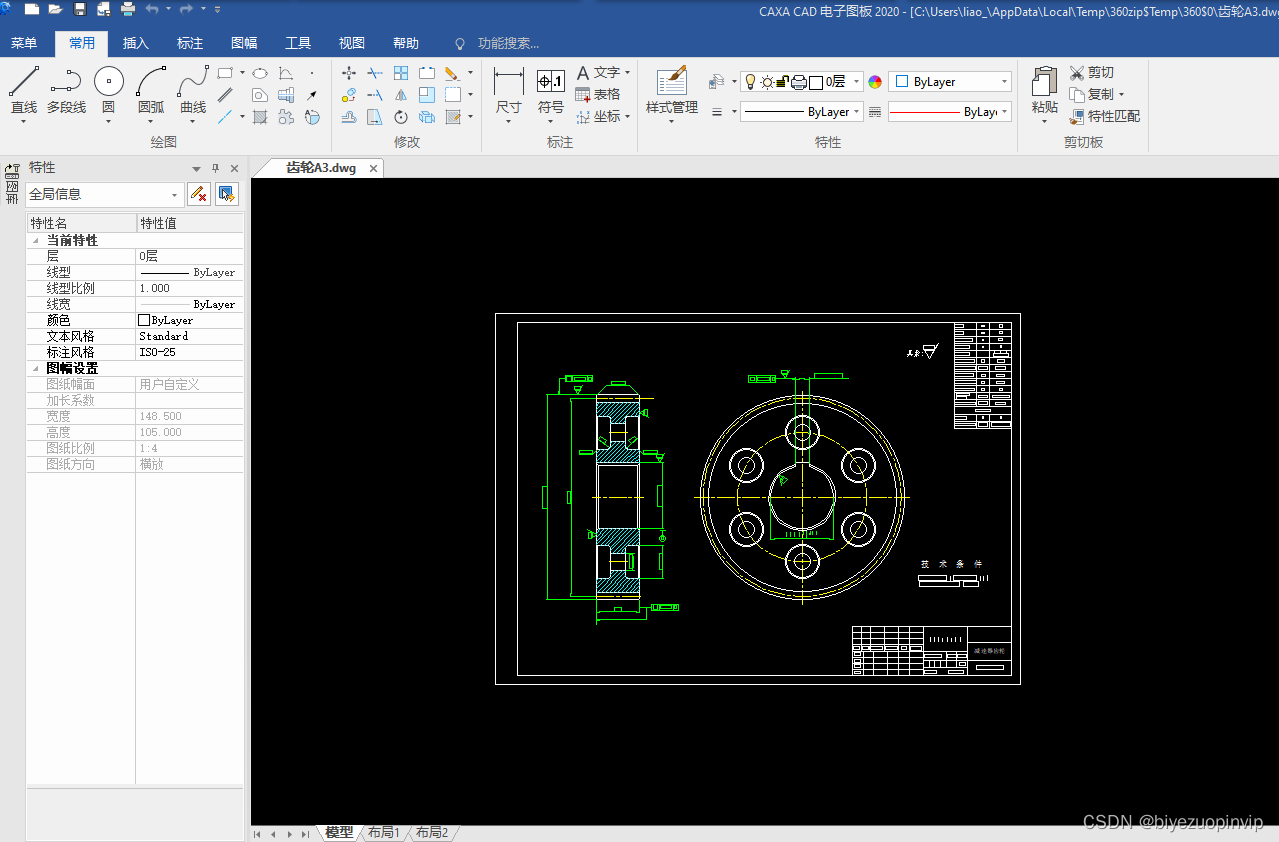The width and height of the screenshot is (1279, 842).
Task: Switch to the 视图 ribbon tab
Action: [352, 43]
